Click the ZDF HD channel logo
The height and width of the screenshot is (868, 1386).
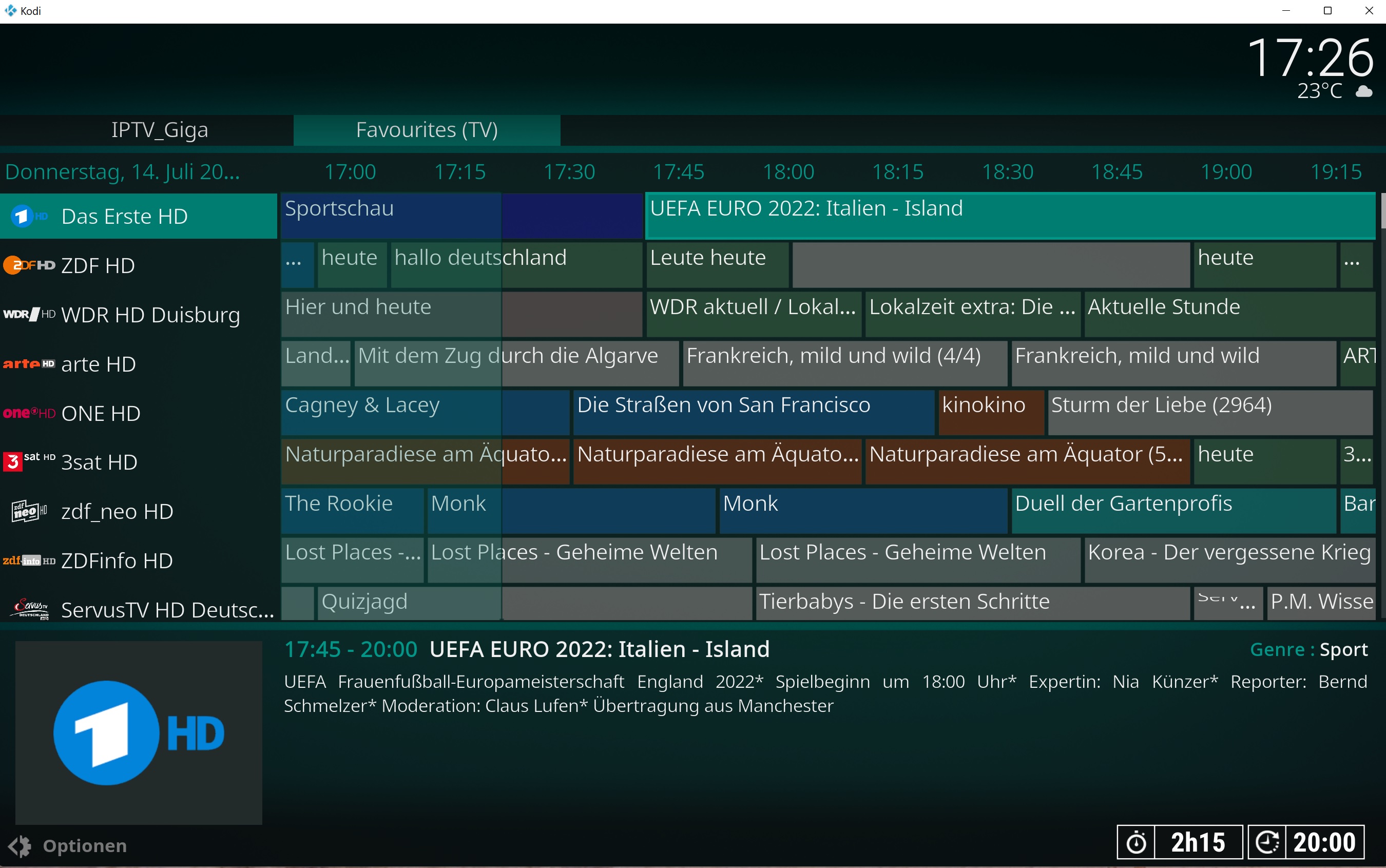click(29, 265)
